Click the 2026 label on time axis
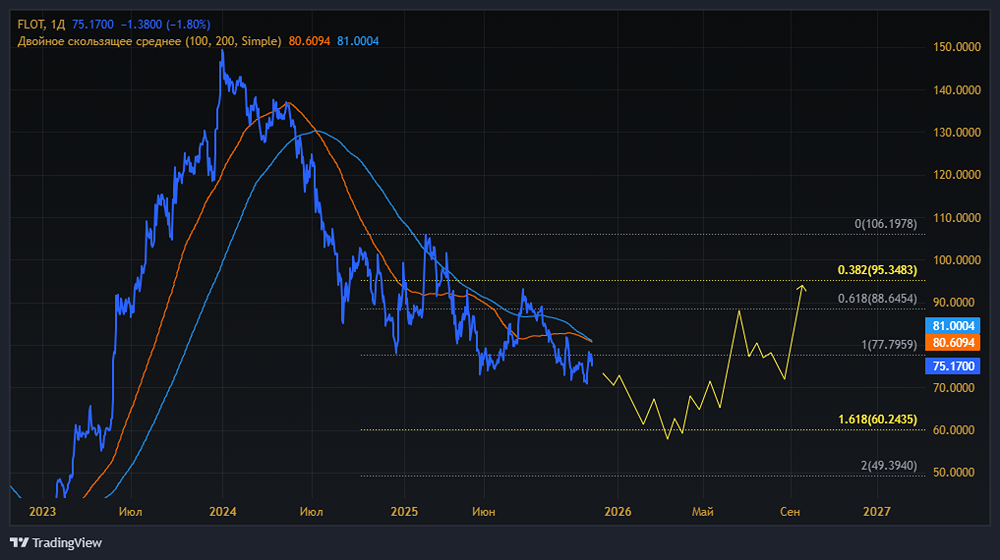The height and width of the screenshot is (560, 1000). tap(617, 512)
